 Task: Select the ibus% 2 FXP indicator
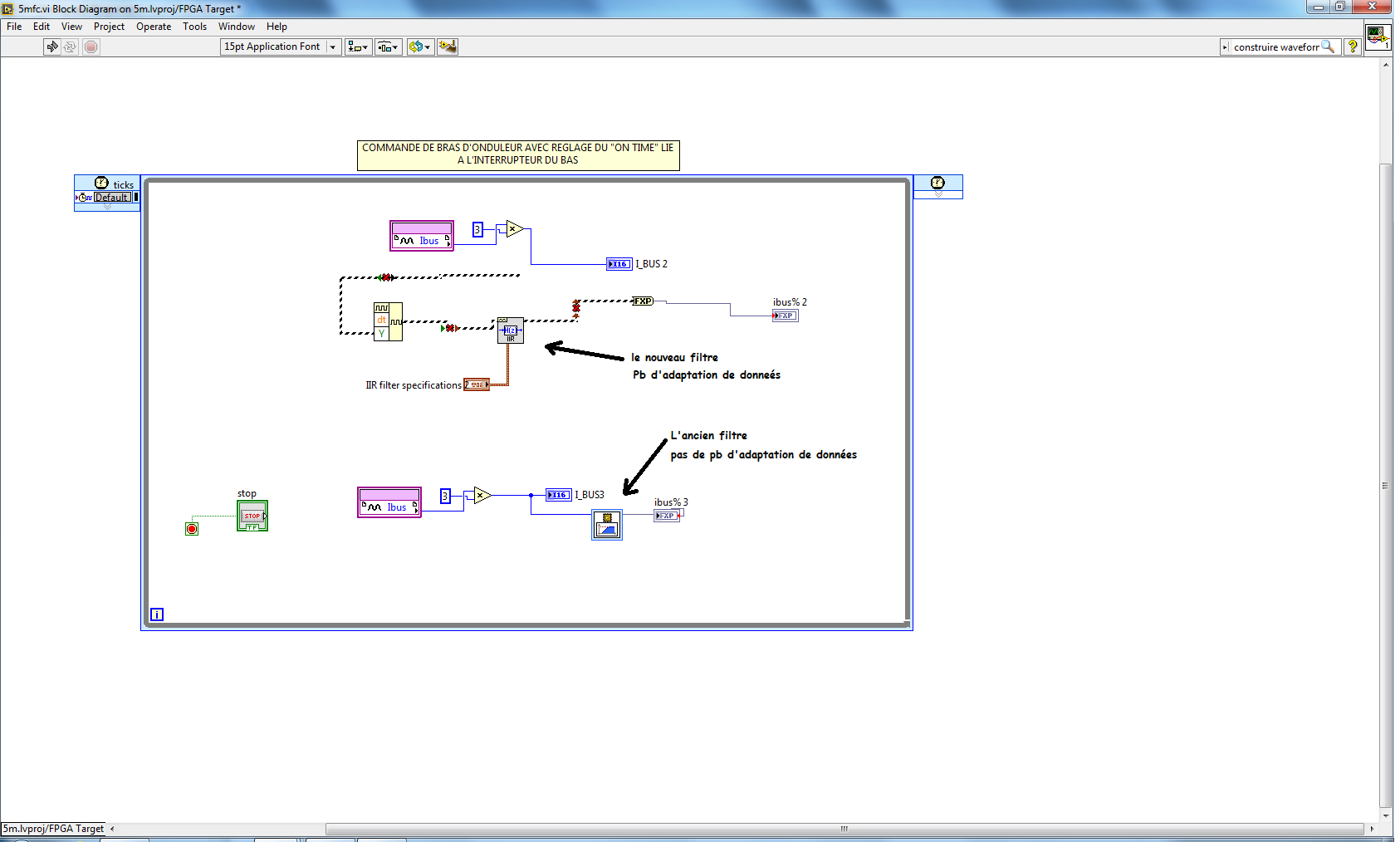[786, 316]
